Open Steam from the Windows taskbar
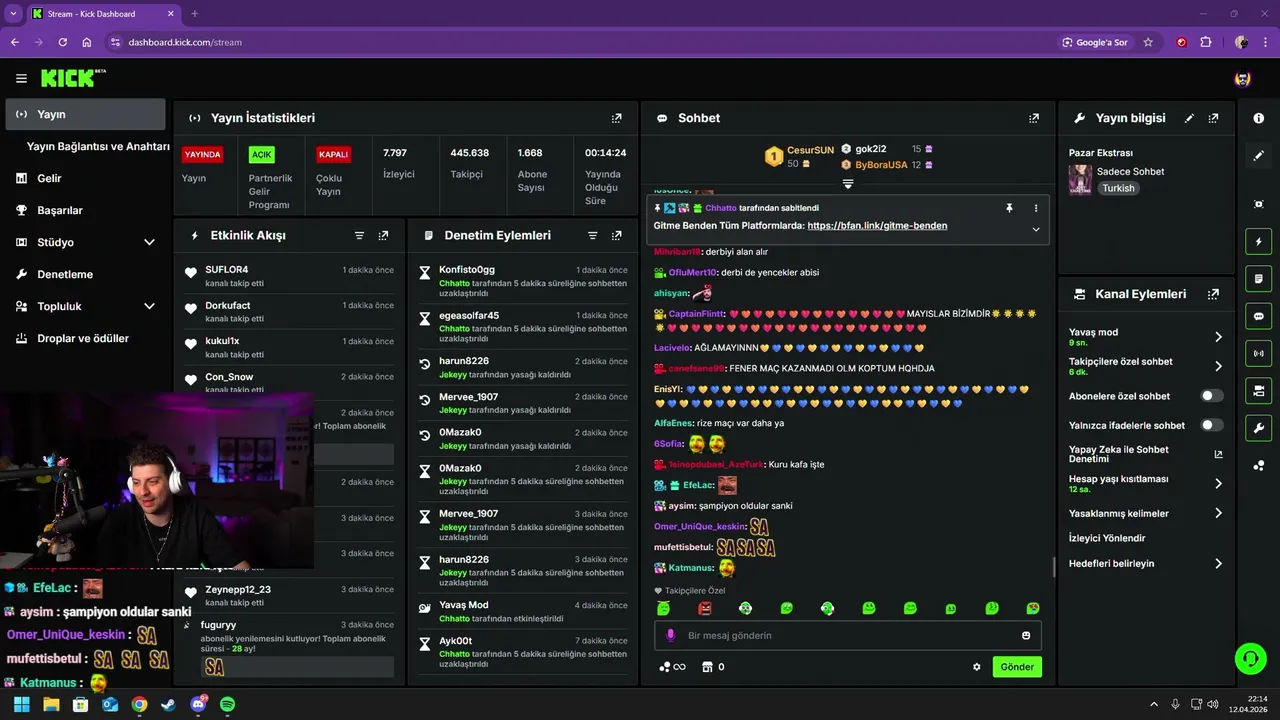 [168, 704]
